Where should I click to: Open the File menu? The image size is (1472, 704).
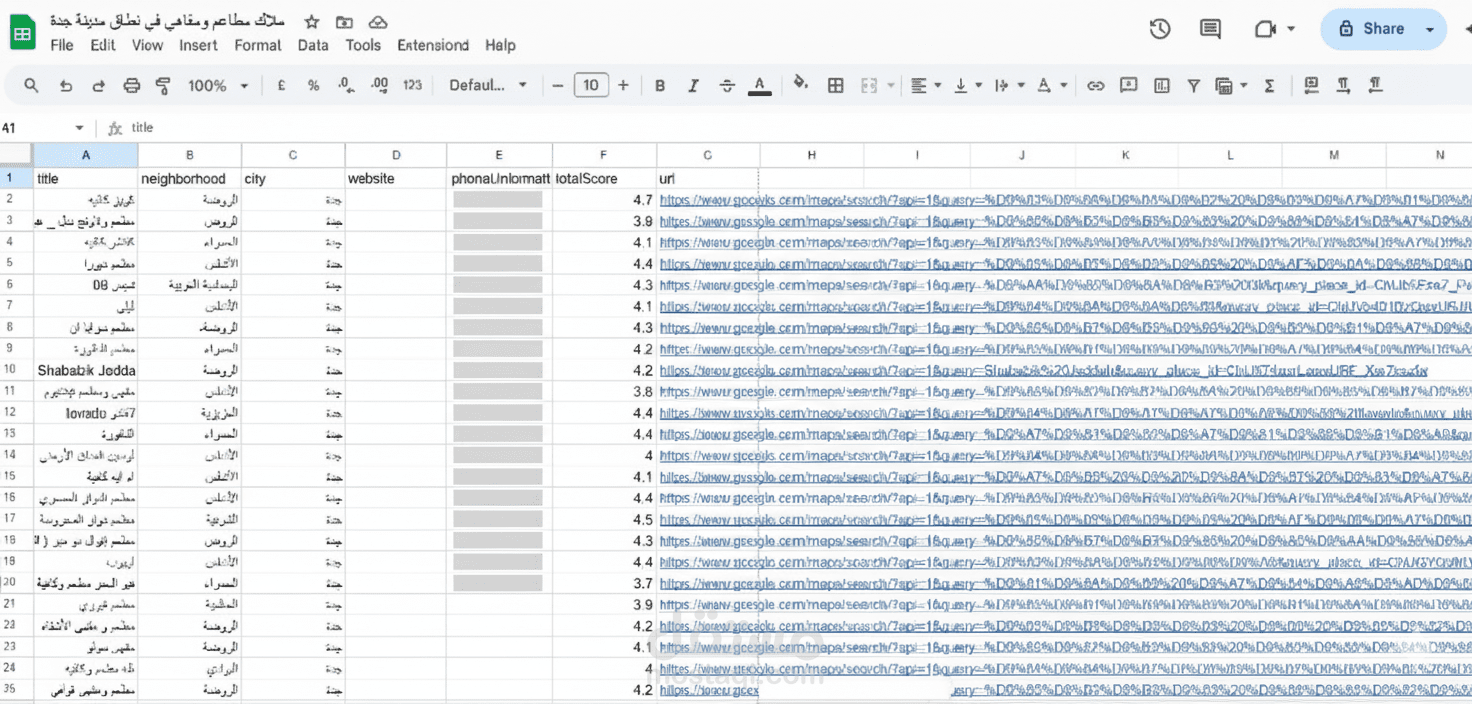pyautogui.click(x=62, y=45)
